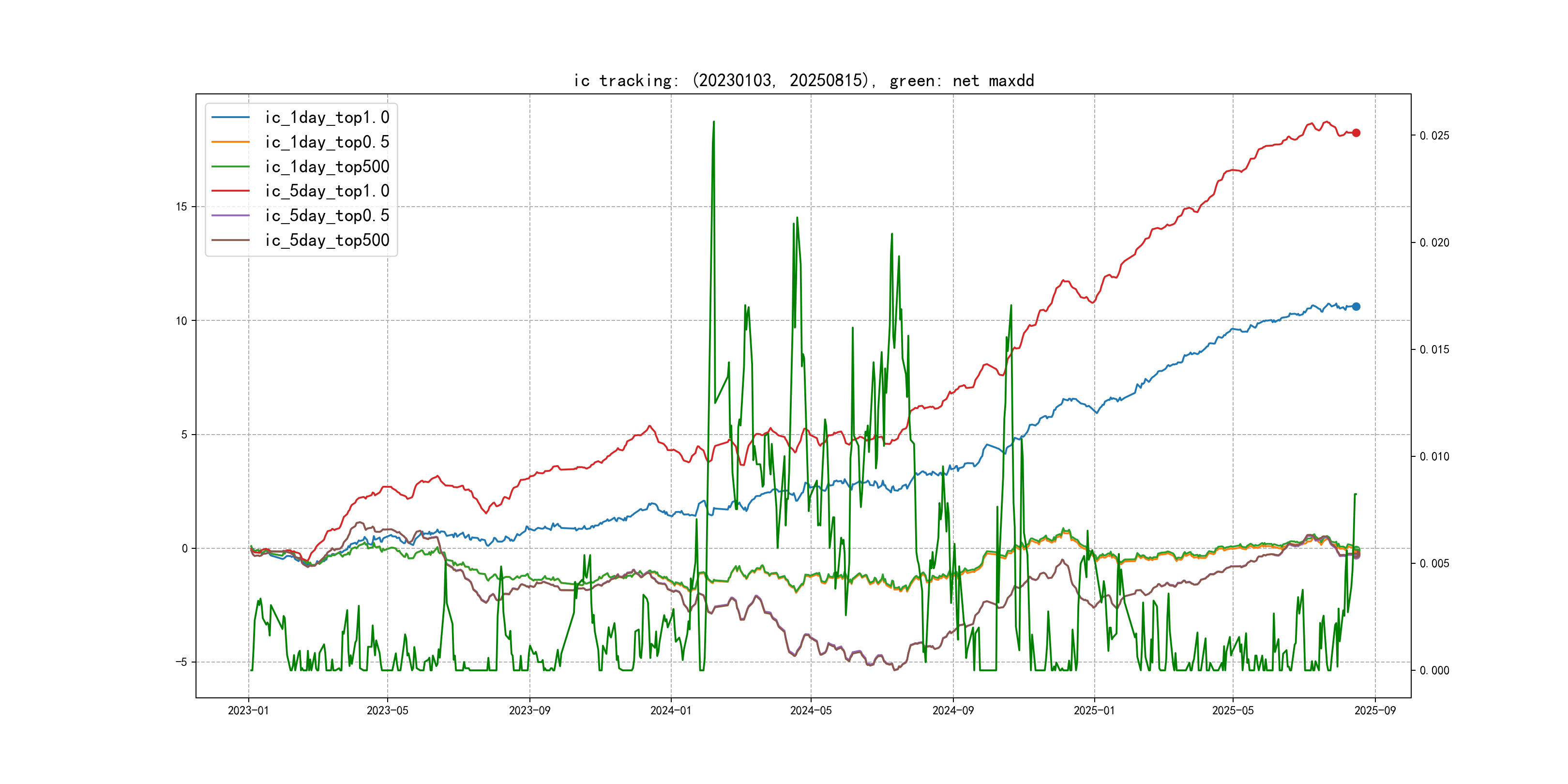
Task: Click the blue endpoint marker dot
Action: pyautogui.click(x=1356, y=306)
